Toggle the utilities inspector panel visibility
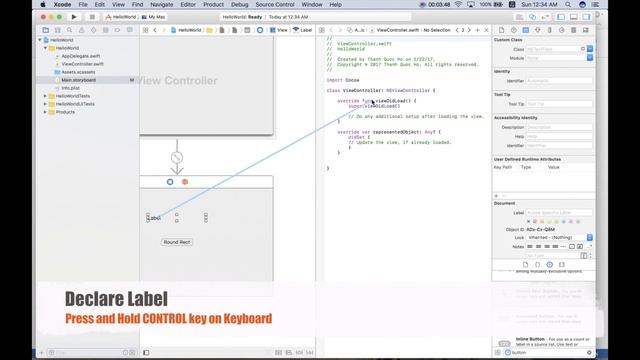 pyautogui.click(x=587, y=17)
